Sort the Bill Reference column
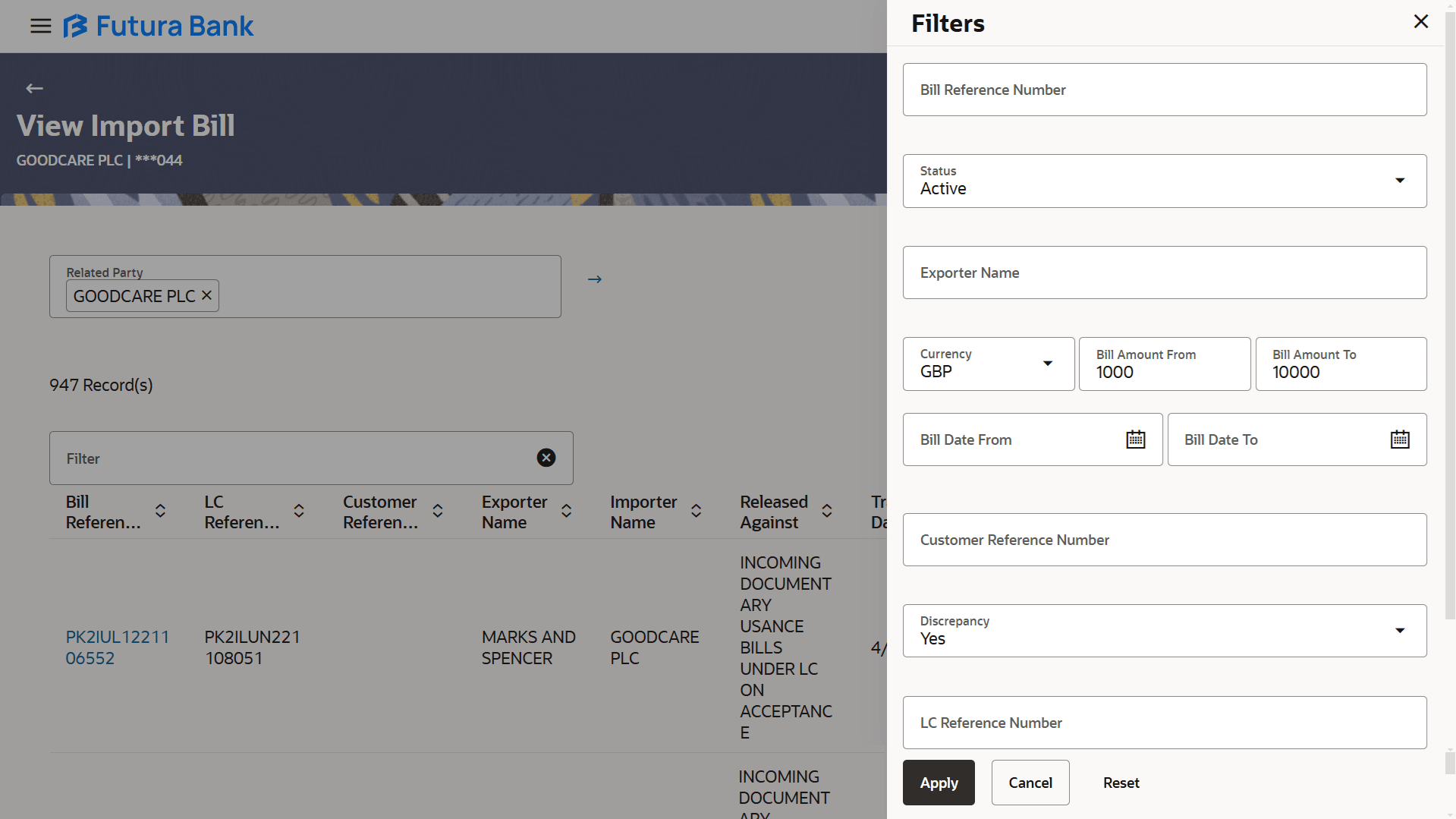Viewport: 1456px width, 819px height. tap(160, 512)
